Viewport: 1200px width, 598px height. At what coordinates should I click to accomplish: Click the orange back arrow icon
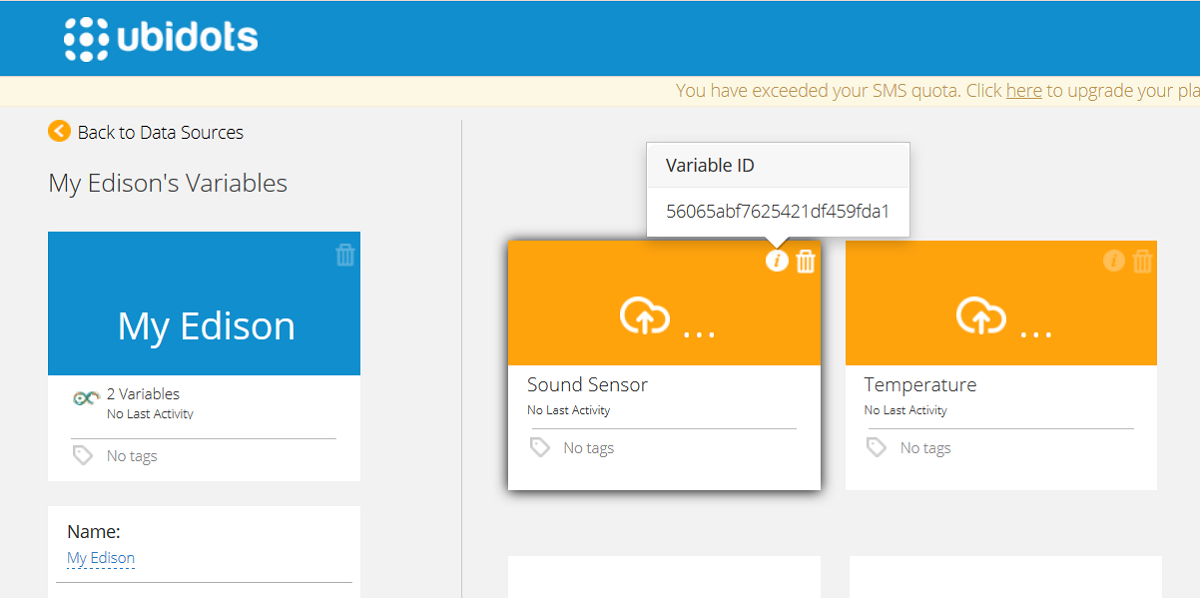pyautogui.click(x=59, y=131)
